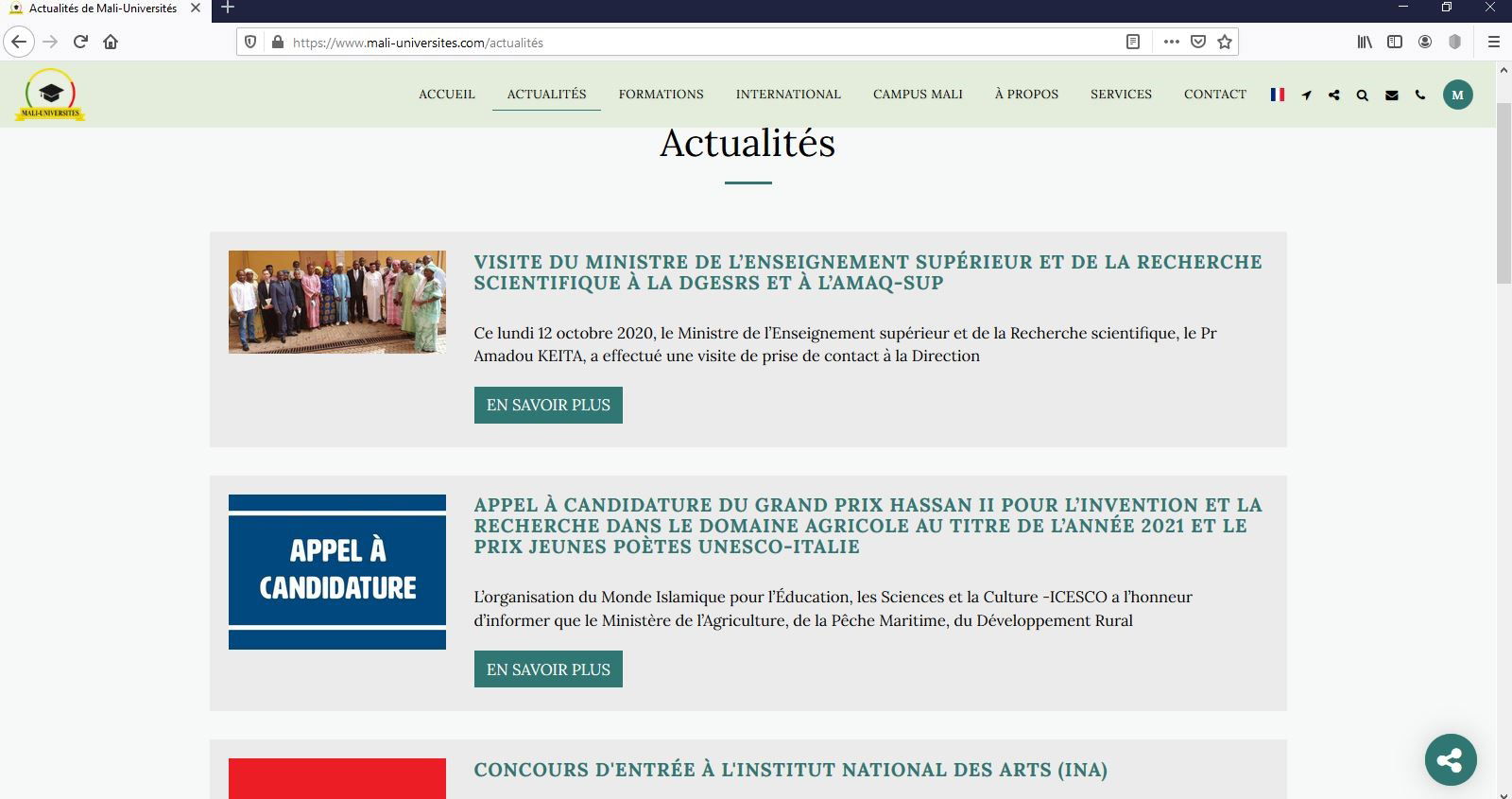Screen dimensions: 1512x799
Task: Open the Visite du Ministre de l'Enseignement headline
Action: click(x=868, y=272)
